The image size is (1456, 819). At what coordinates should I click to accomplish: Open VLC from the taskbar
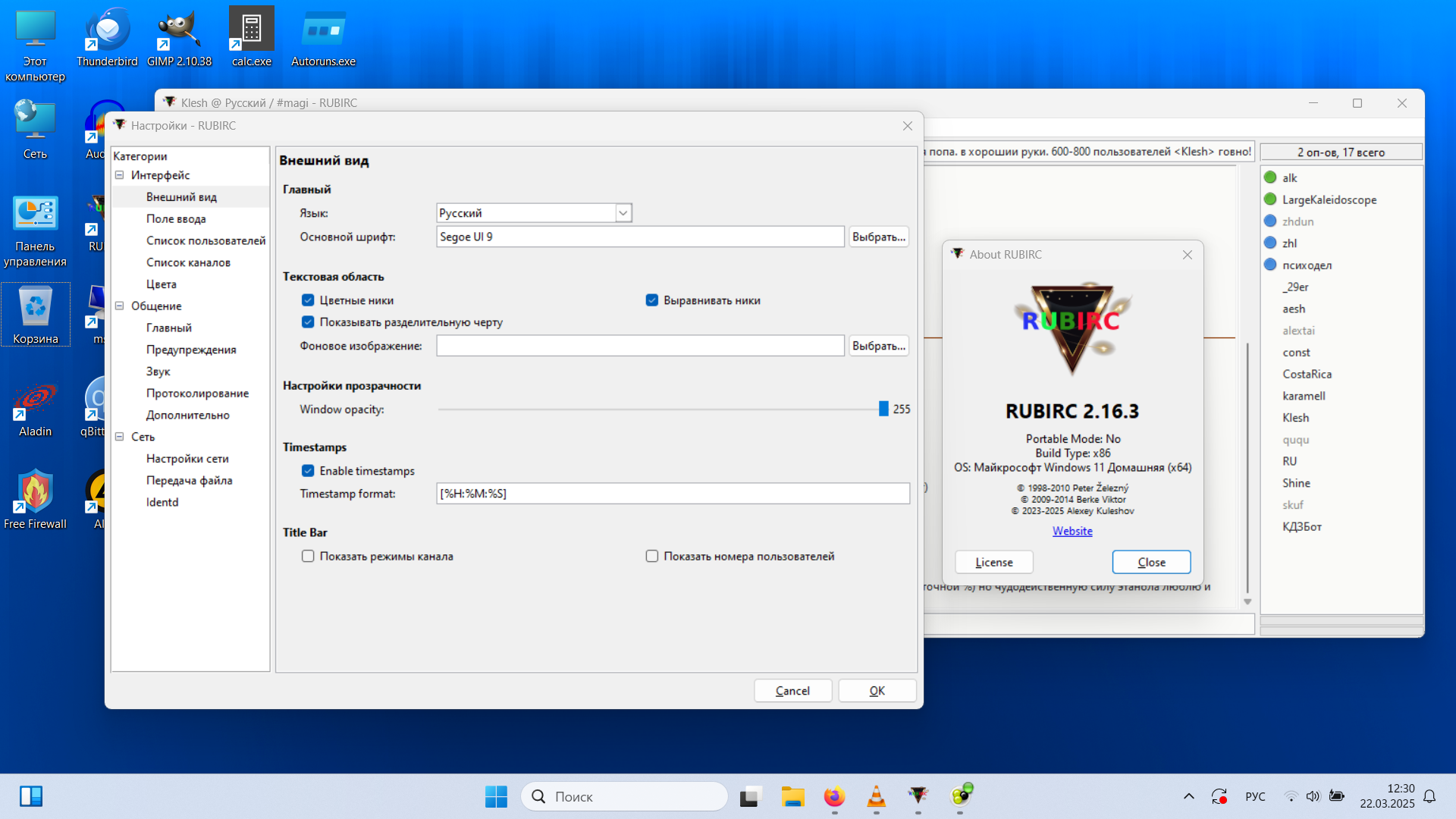876,796
